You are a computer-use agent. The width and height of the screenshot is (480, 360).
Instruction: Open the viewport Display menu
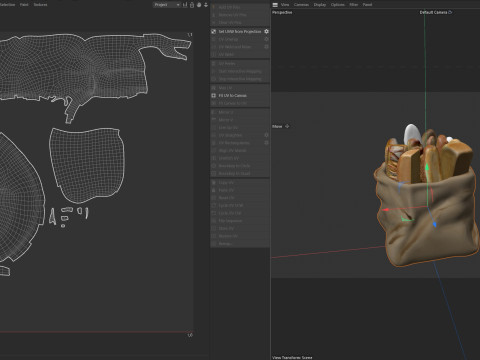point(320,5)
